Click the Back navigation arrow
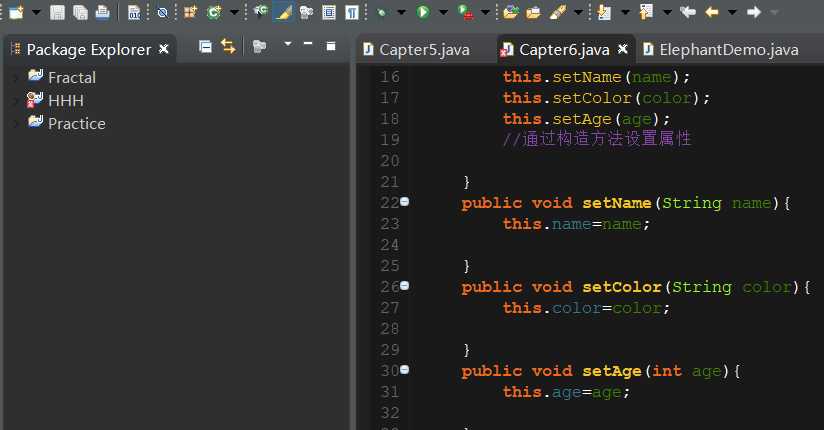The image size is (824, 430). [x=712, y=12]
